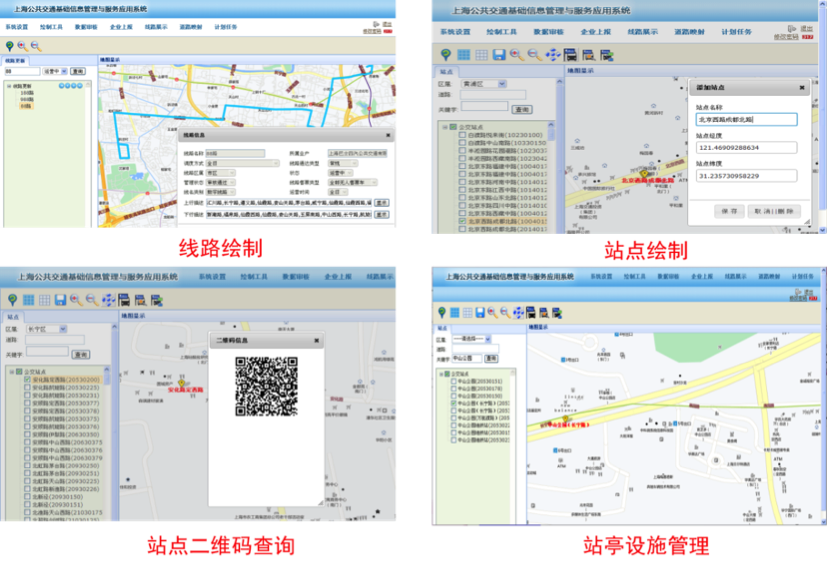Open the 调度方式 dropdown in 线路信息 dialog
This screenshot has height=571, width=828.
[242, 163]
